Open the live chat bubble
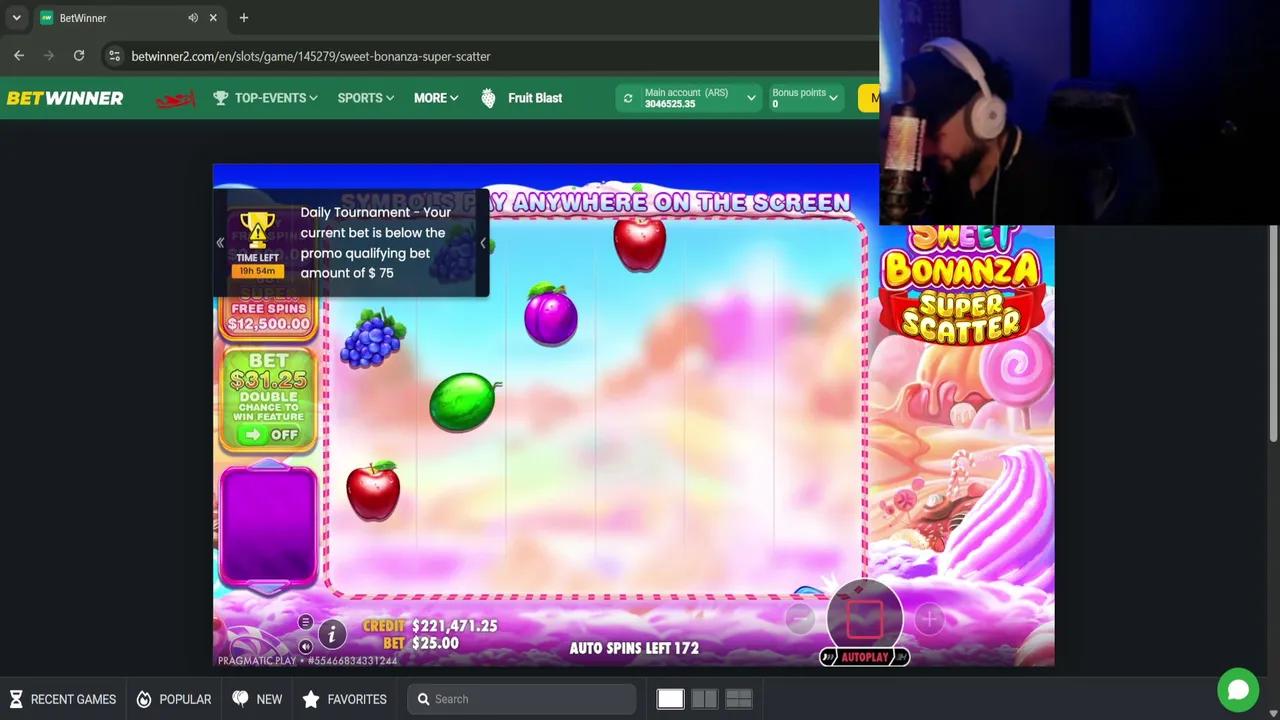Image resolution: width=1280 pixels, height=720 pixels. pos(1238,690)
